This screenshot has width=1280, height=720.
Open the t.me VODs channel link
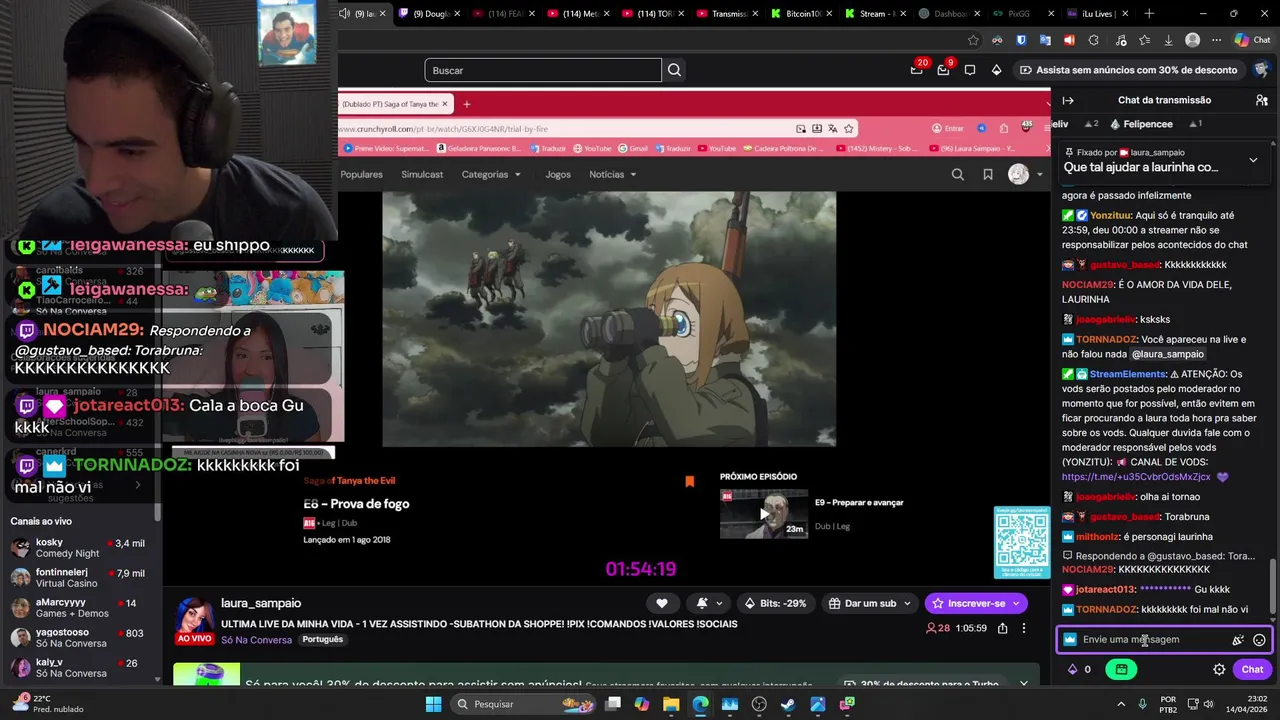click(x=1136, y=477)
